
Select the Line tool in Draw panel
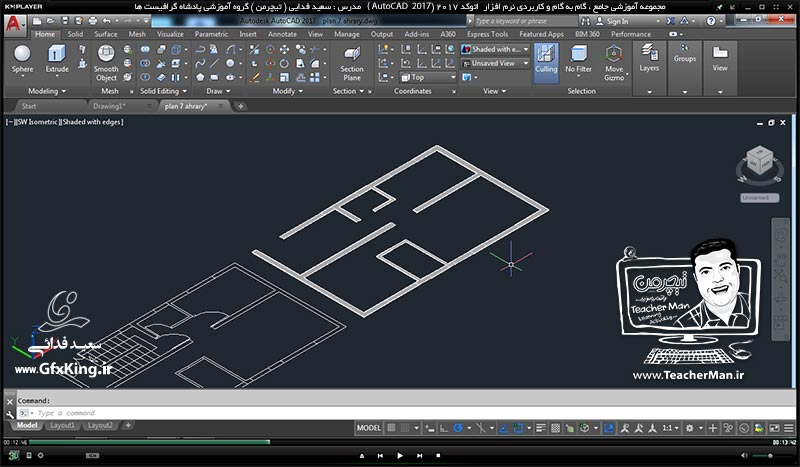tap(215, 63)
